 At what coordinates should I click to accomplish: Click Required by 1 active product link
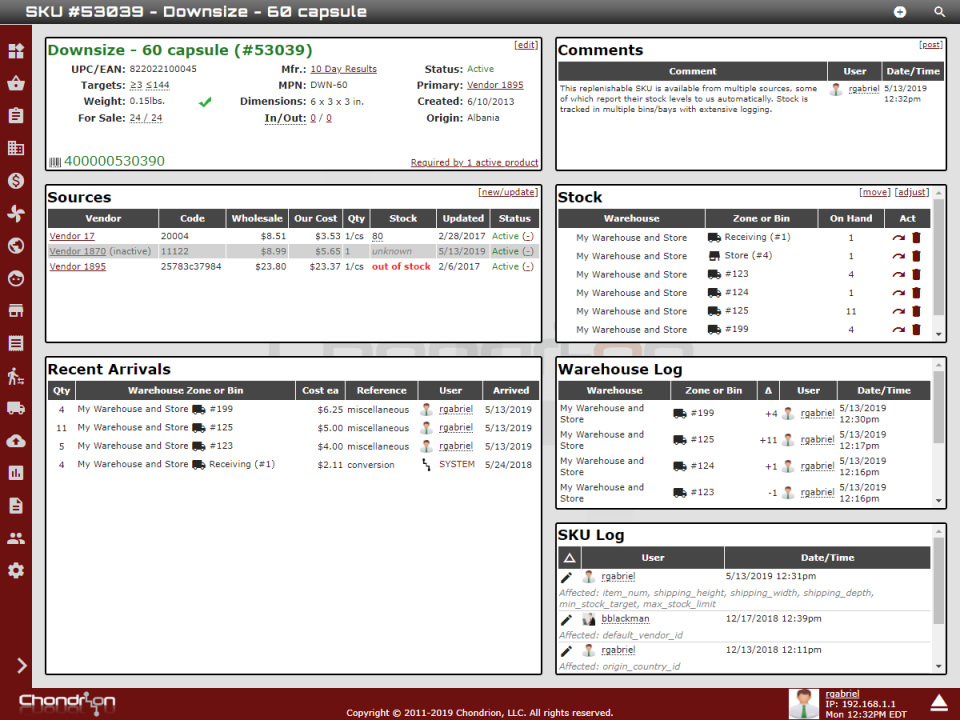pos(474,162)
